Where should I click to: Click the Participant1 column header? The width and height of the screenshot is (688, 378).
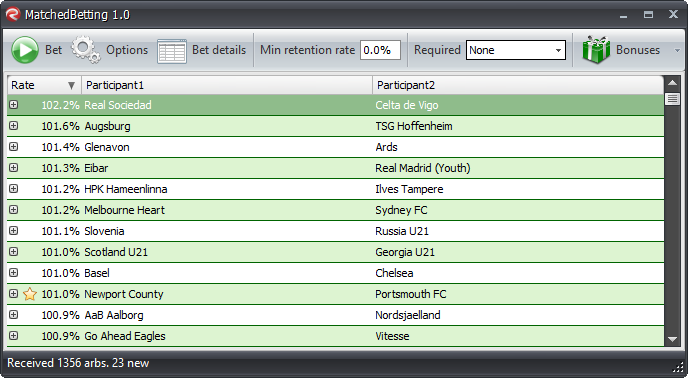pos(227,85)
